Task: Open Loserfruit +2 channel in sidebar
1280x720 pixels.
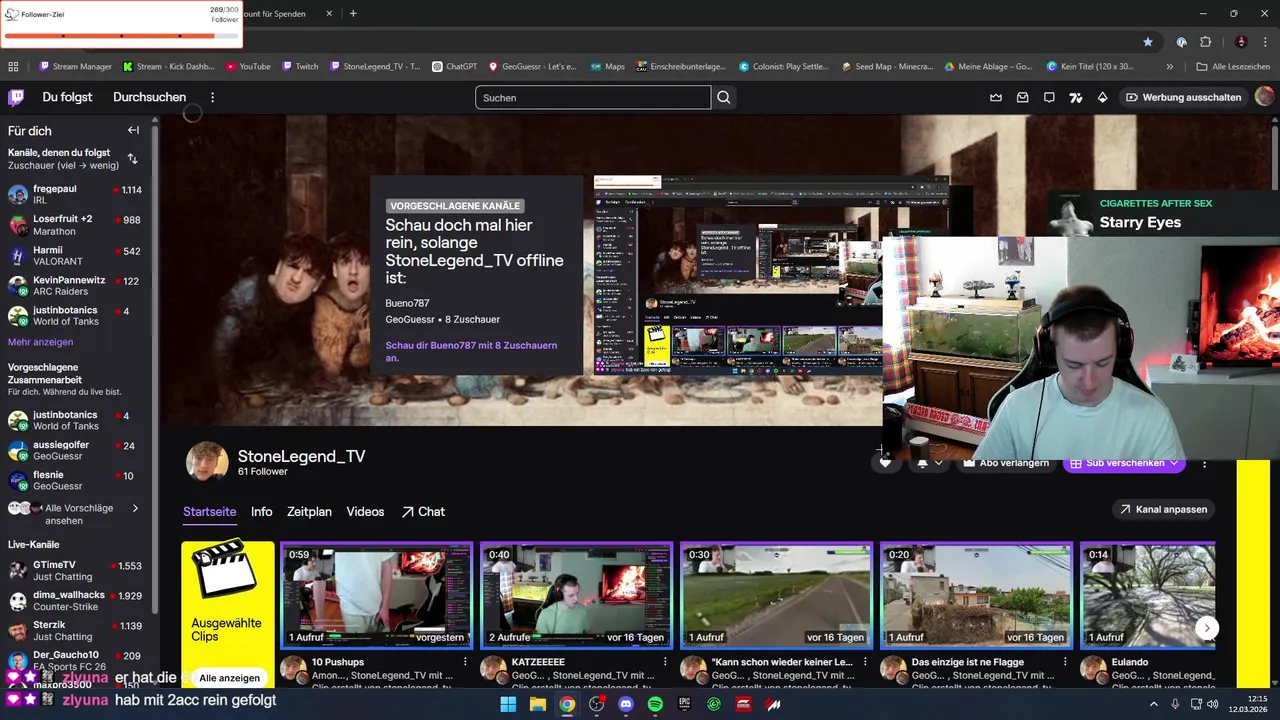Action: (x=75, y=225)
